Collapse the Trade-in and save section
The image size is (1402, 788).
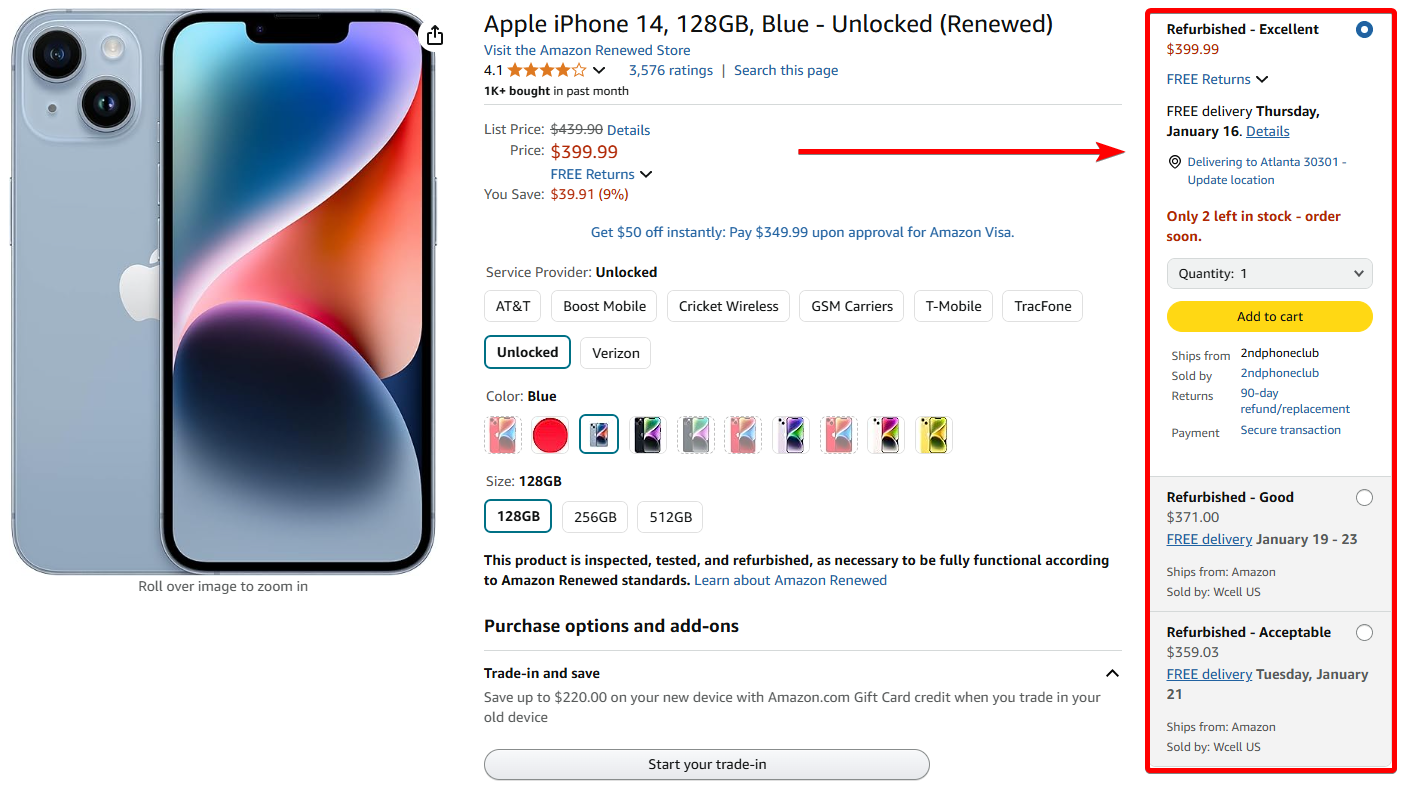[x=1112, y=673]
